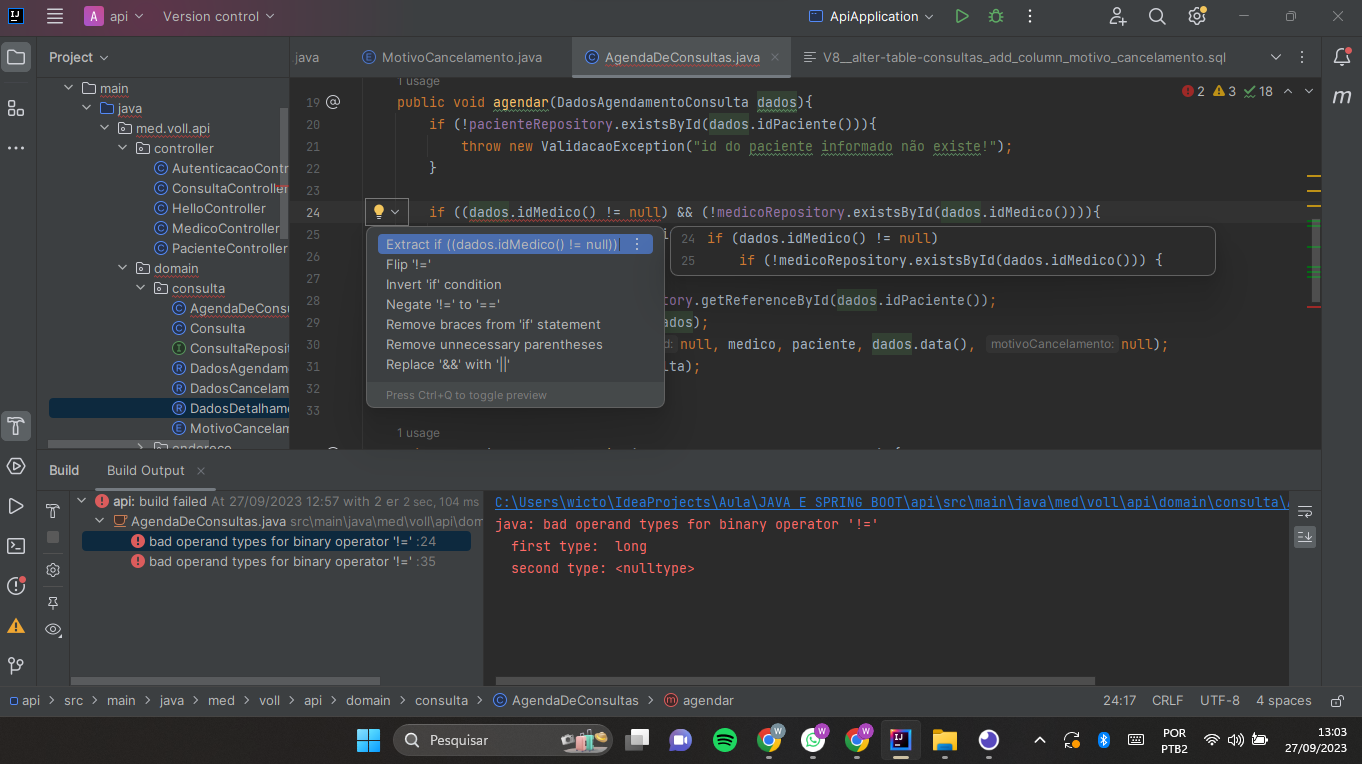Image resolution: width=1362 pixels, height=764 pixels.
Task: Switch to MotivoCancelamento.java tab
Action: point(451,57)
